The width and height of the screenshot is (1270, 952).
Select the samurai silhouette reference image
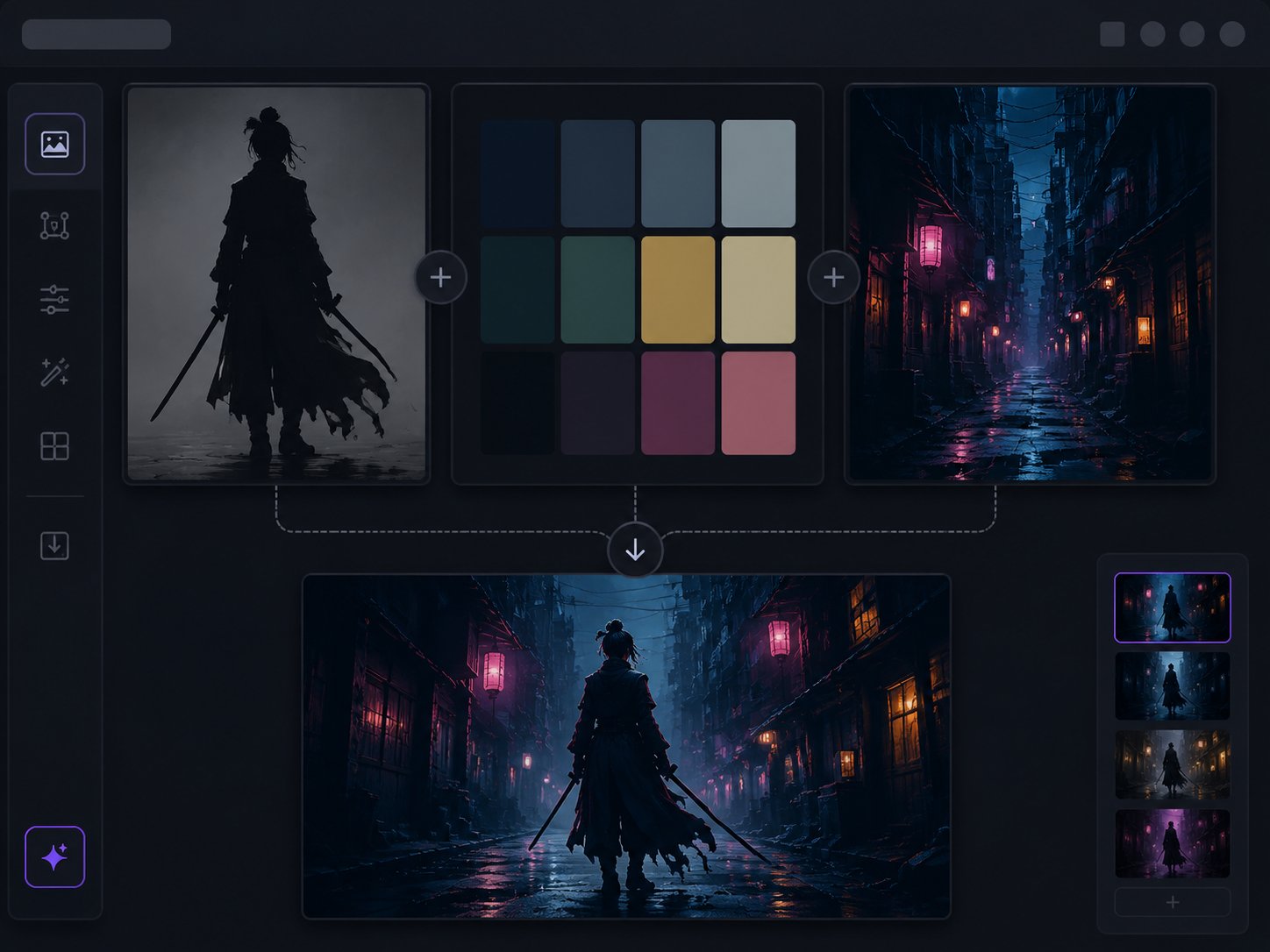coord(276,283)
